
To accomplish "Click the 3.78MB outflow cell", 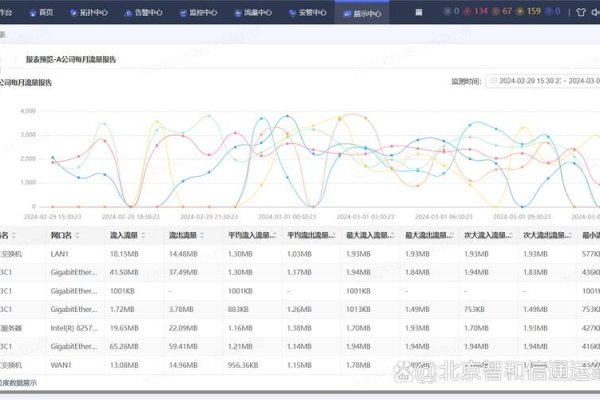I will [x=181, y=309].
